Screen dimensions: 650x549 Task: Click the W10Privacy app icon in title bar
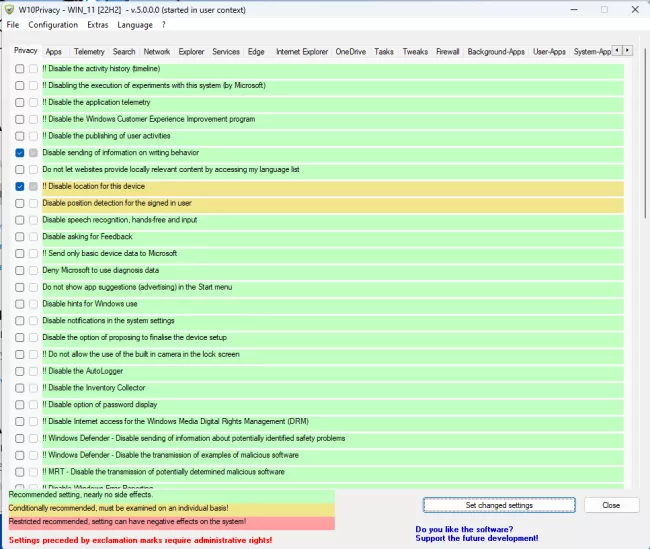[x=10, y=8]
